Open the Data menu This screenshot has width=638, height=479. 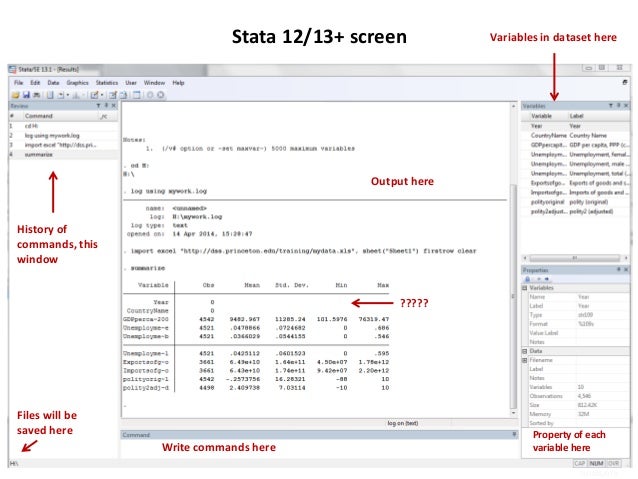pos(53,83)
